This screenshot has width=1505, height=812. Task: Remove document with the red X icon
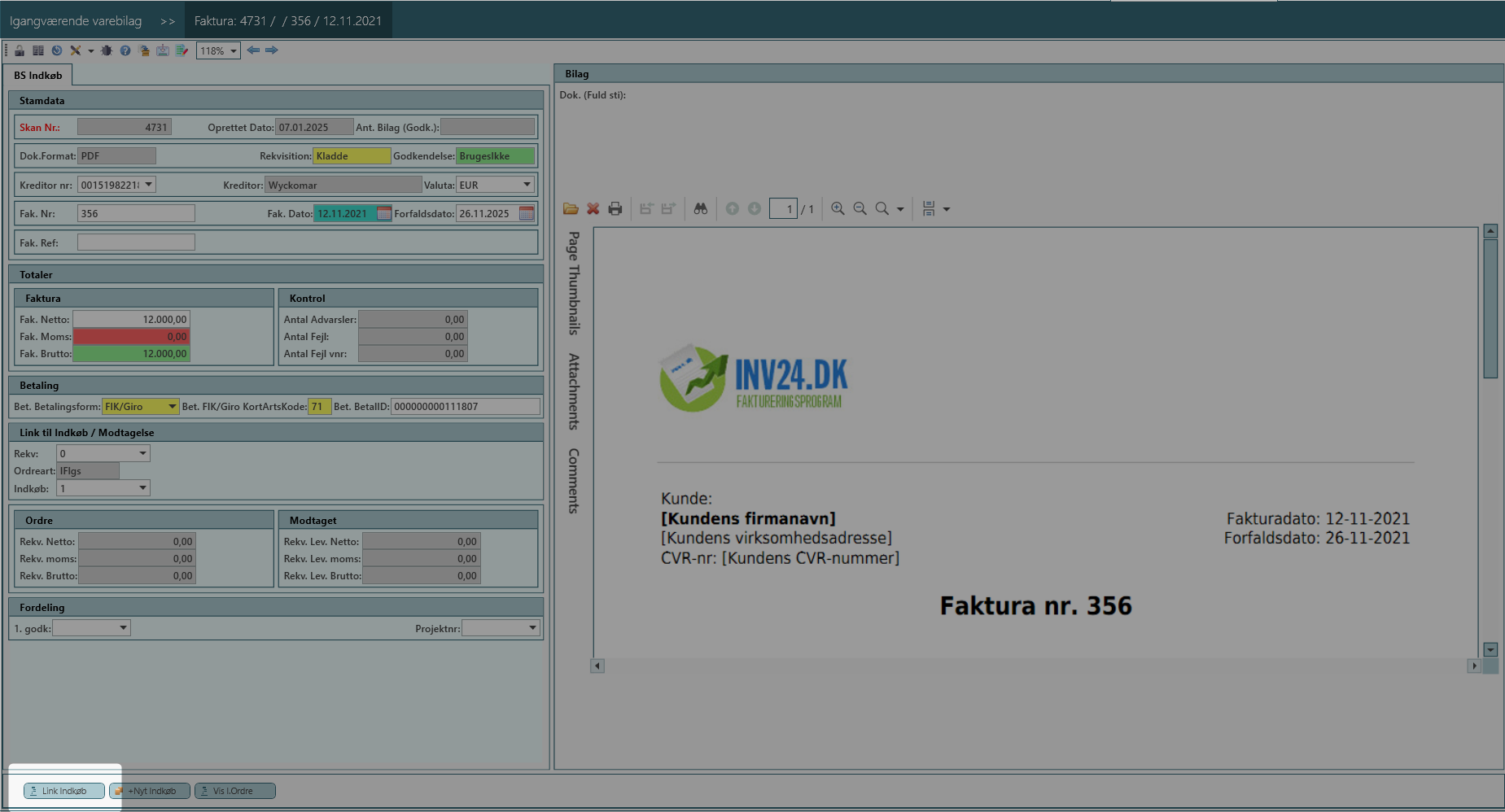tap(593, 209)
